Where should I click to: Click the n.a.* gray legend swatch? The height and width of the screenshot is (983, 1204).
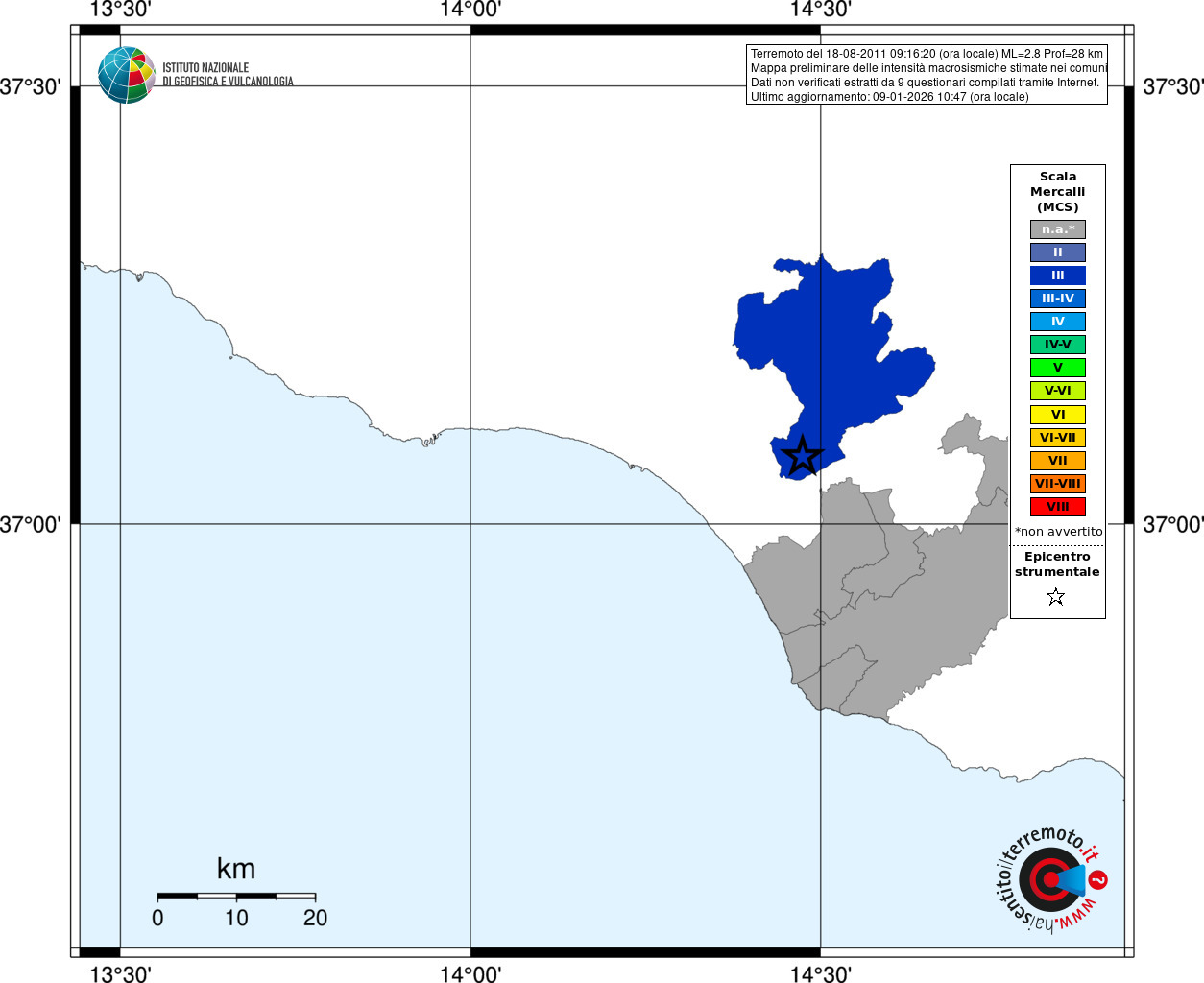point(1058,229)
